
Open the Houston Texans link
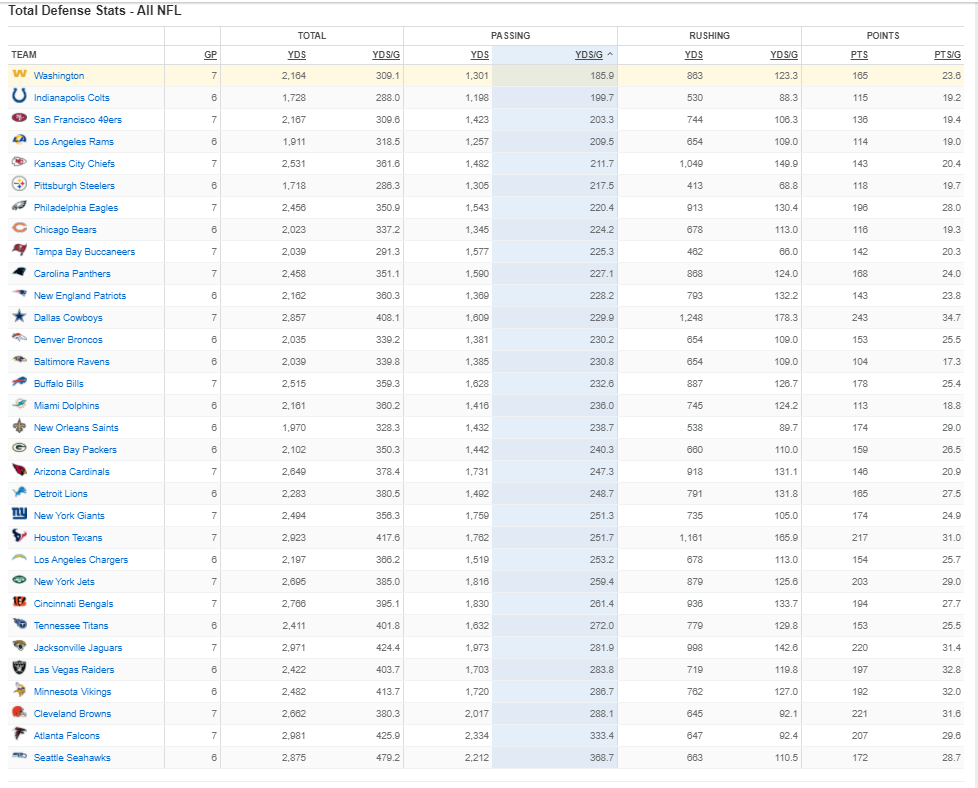tap(68, 537)
